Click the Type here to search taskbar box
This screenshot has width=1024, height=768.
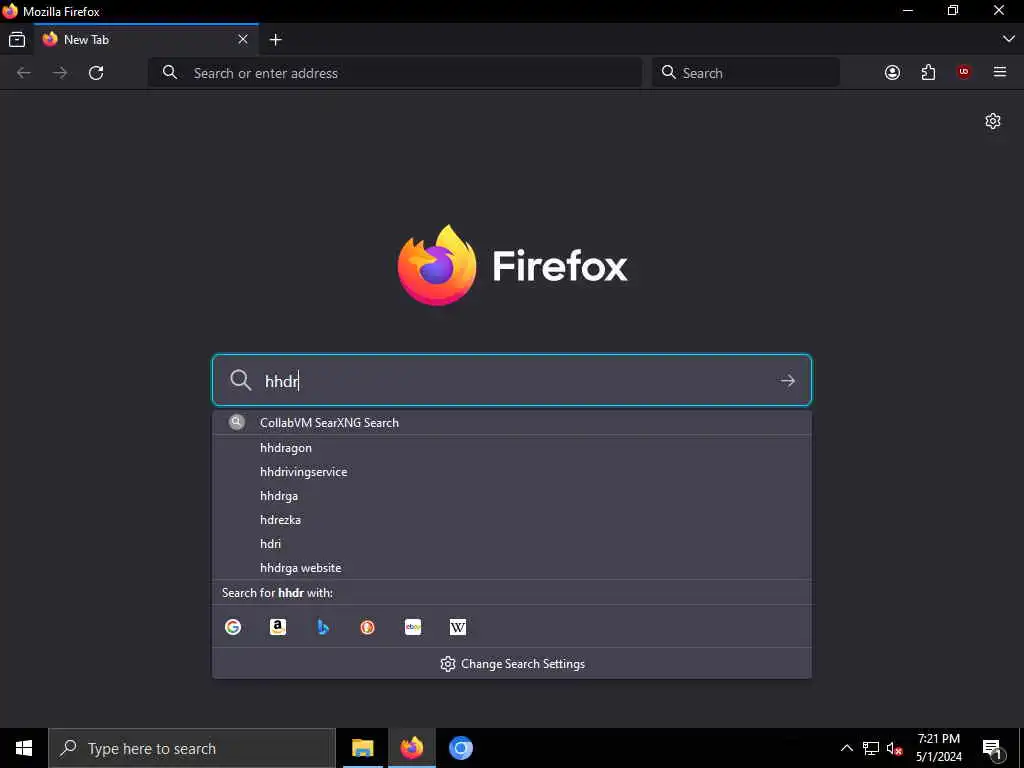point(192,748)
